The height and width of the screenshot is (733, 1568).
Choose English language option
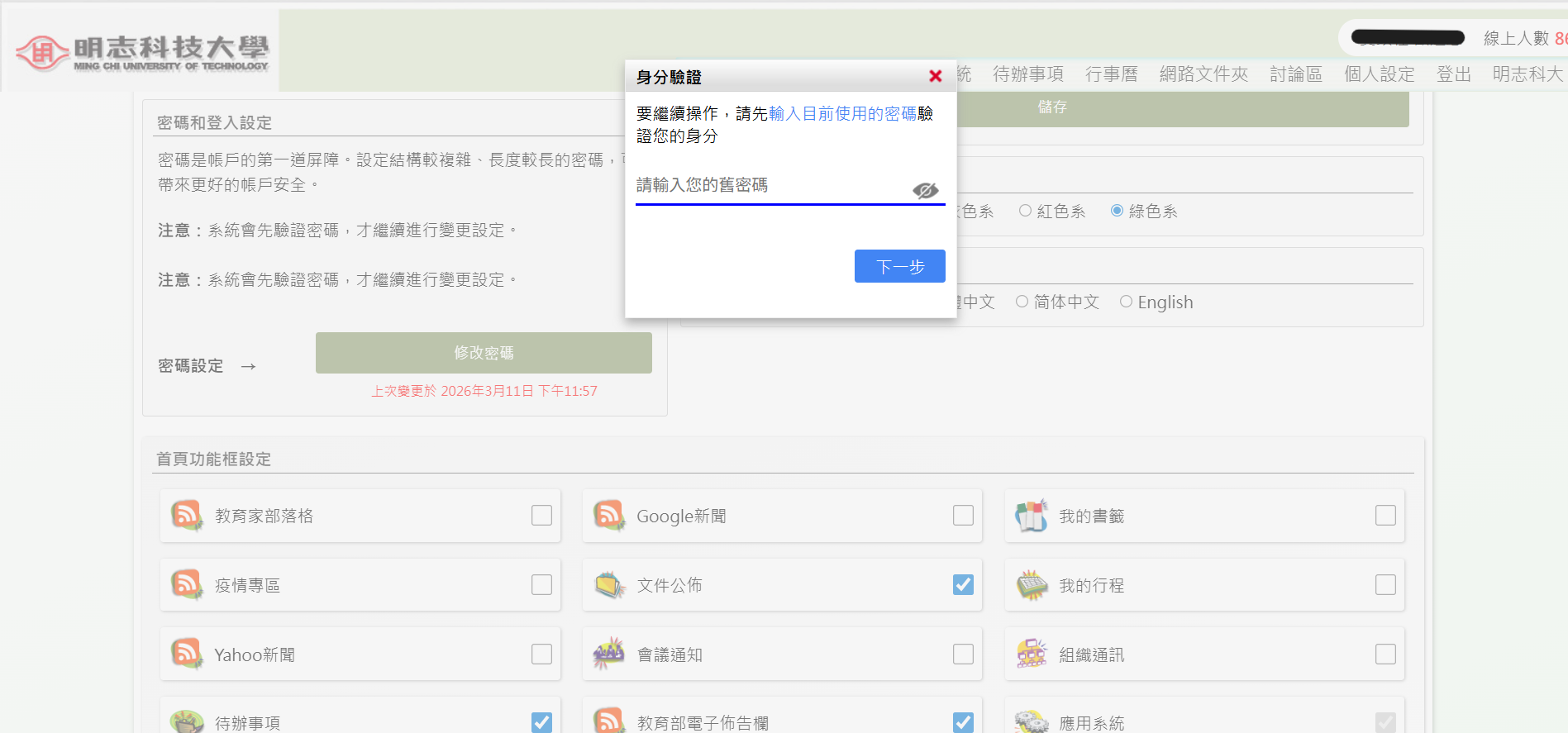[1126, 302]
